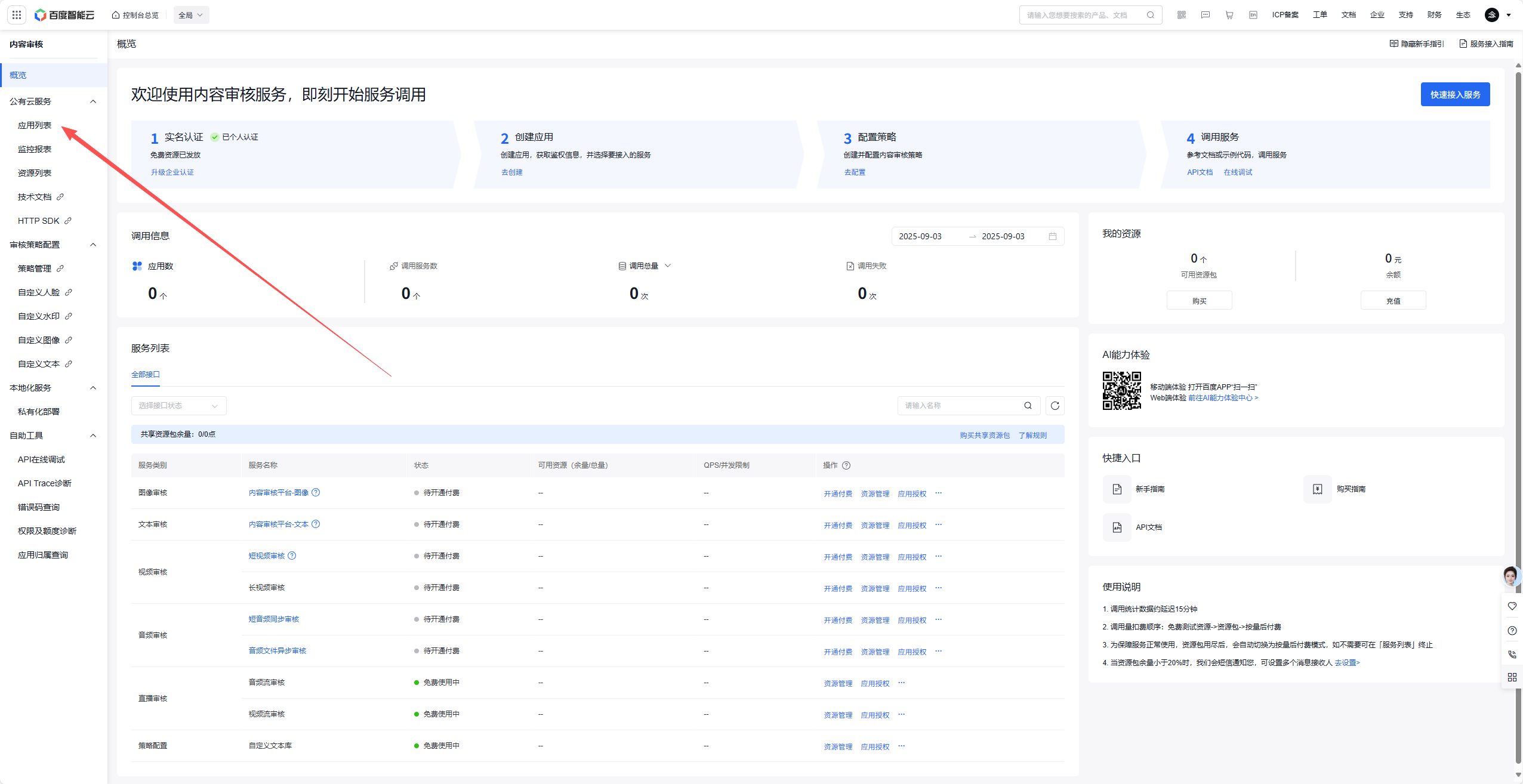Open the shopping cart icon
Viewport: 1523px width, 784px height.
[1229, 15]
